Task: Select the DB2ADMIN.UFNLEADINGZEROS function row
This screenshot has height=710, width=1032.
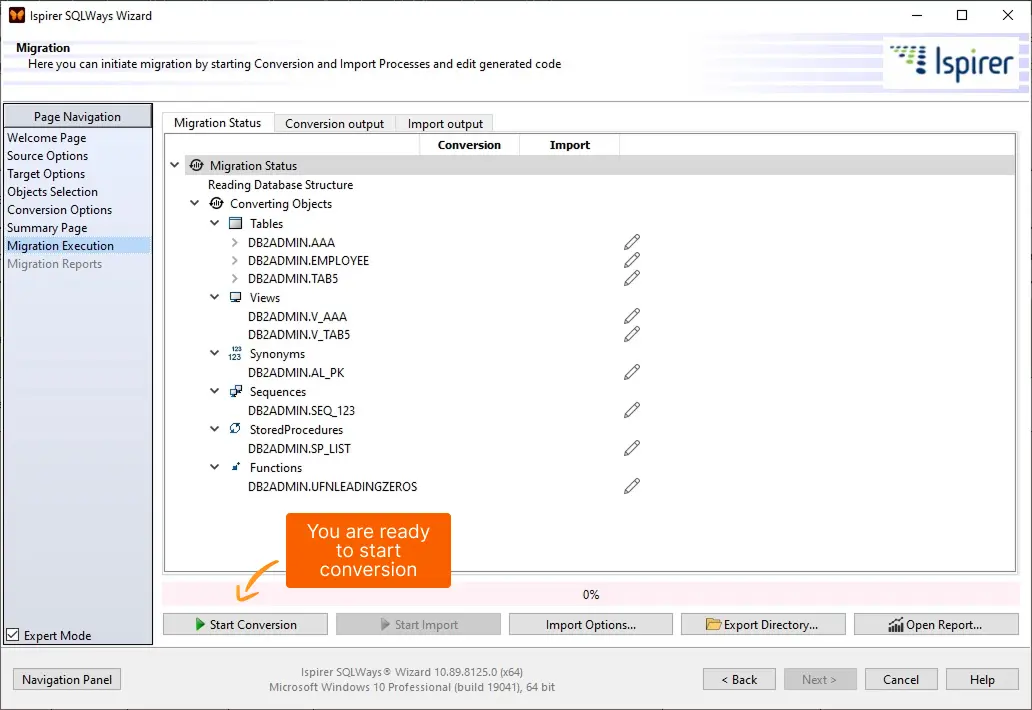Action: [x=332, y=487]
